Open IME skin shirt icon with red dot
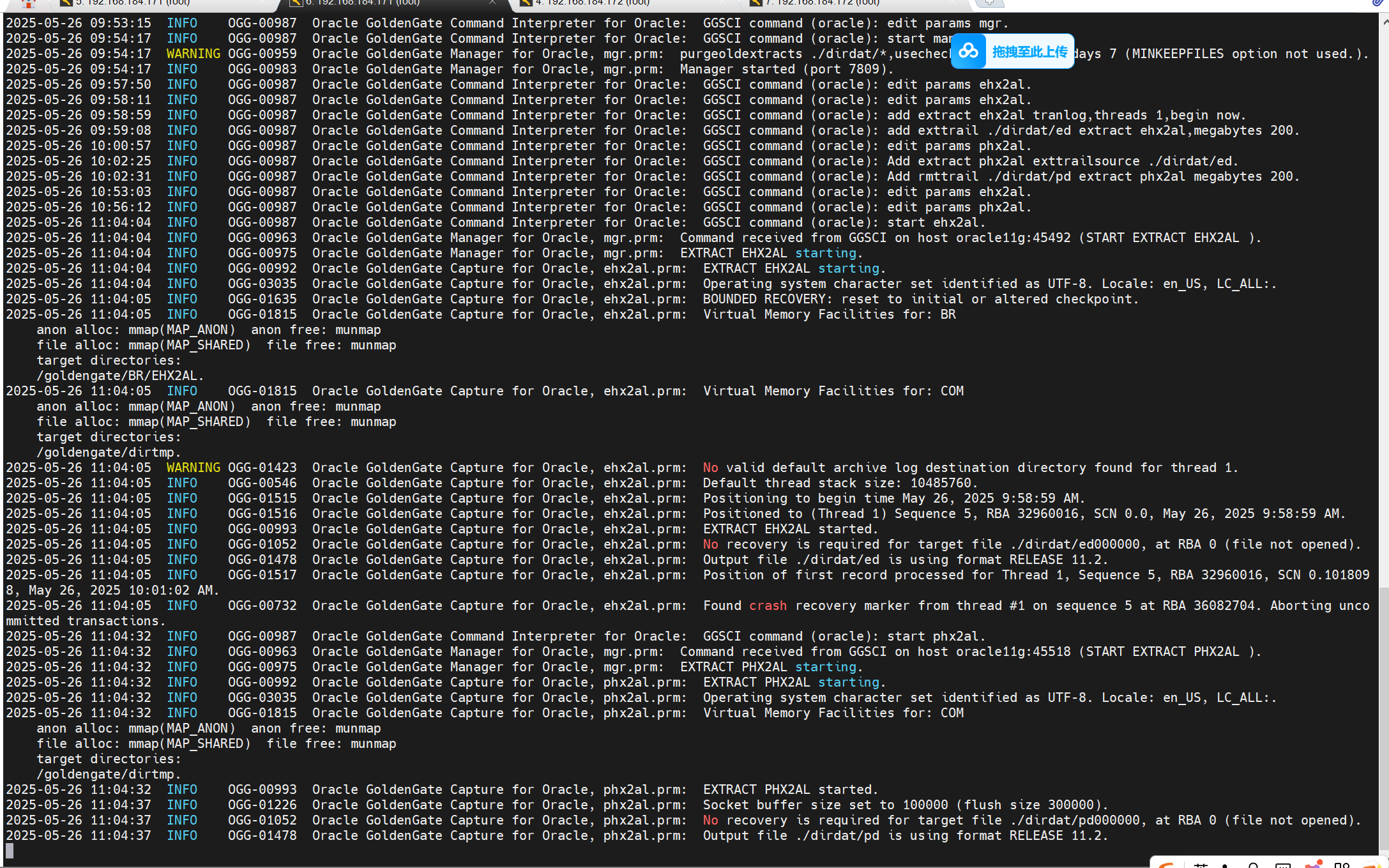This screenshot has height=868, width=1389. tap(1313, 865)
